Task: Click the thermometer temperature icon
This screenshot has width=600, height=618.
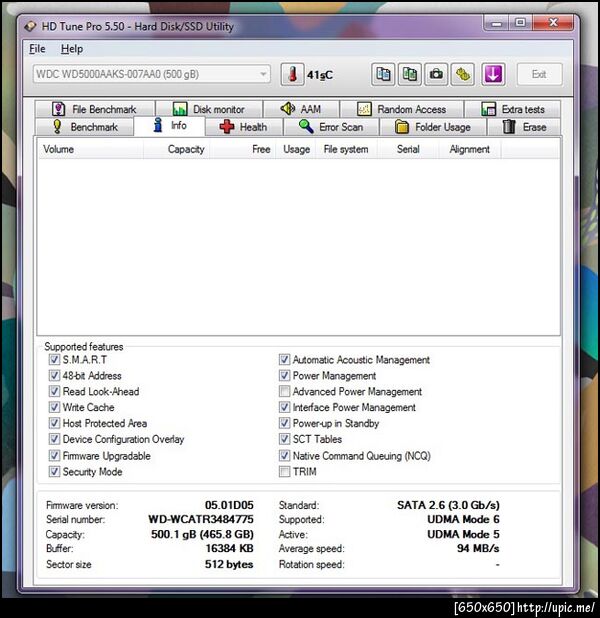Action: (x=292, y=74)
